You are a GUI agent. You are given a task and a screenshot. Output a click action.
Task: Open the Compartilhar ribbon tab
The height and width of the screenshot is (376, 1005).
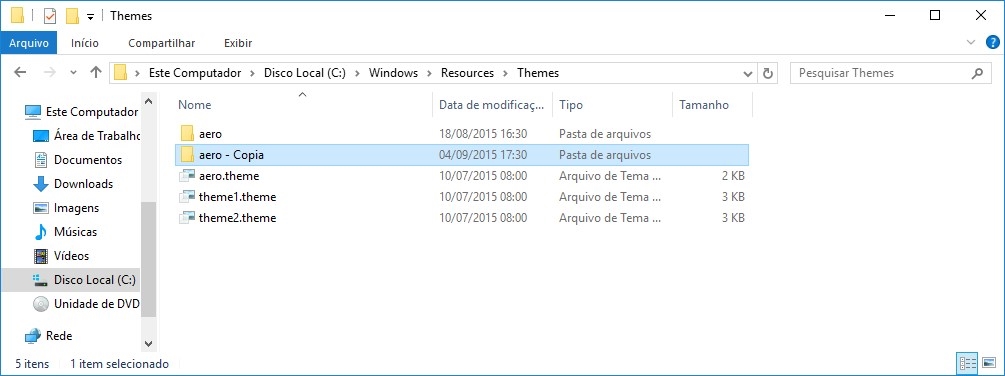click(x=162, y=43)
